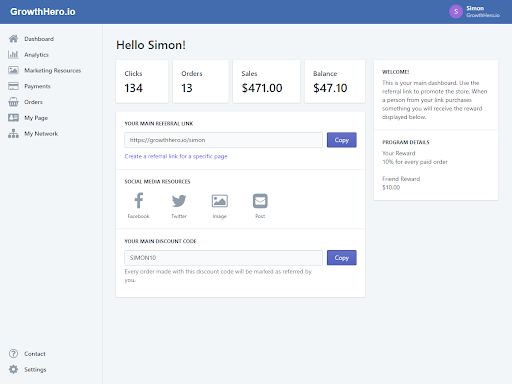This screenshot has width=512, height=384.
Task: Click the referral link input field
Action: pyautogui.click(x=223, y=140)
